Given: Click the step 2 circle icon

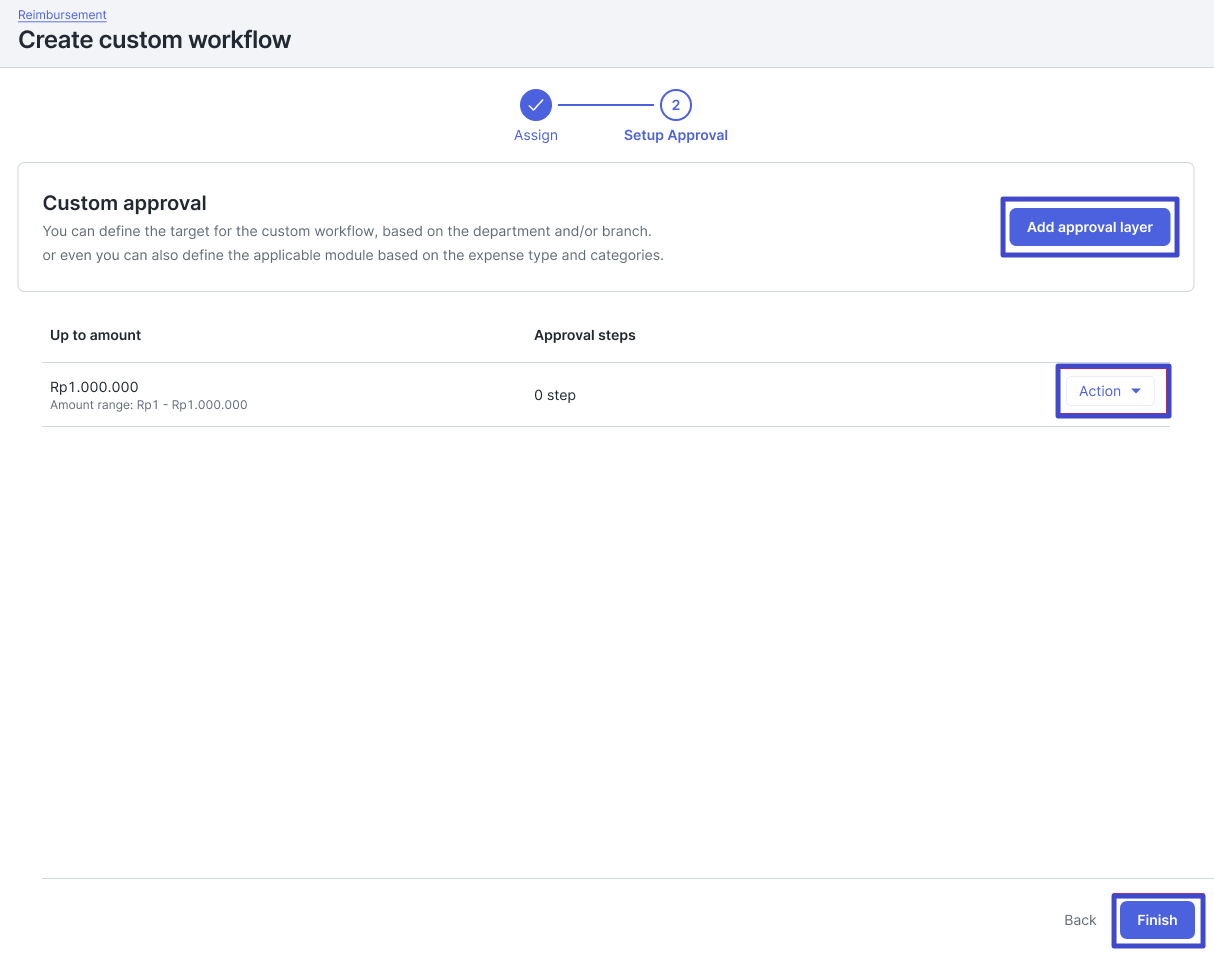Looking at the screenshot, I should pyautogui.click(x=675, y=105).
